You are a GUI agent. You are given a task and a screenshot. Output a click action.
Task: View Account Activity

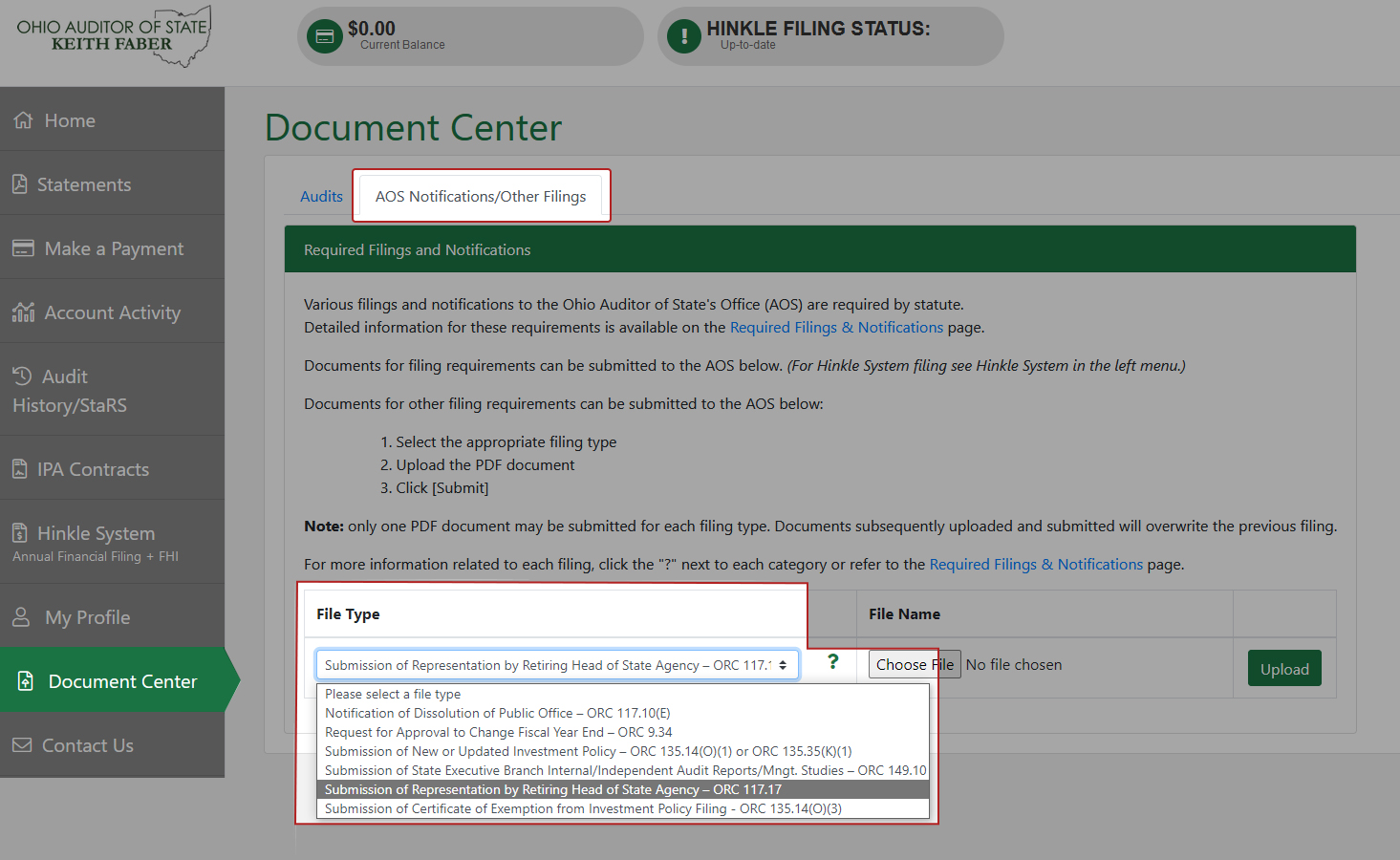coord(112,312)
